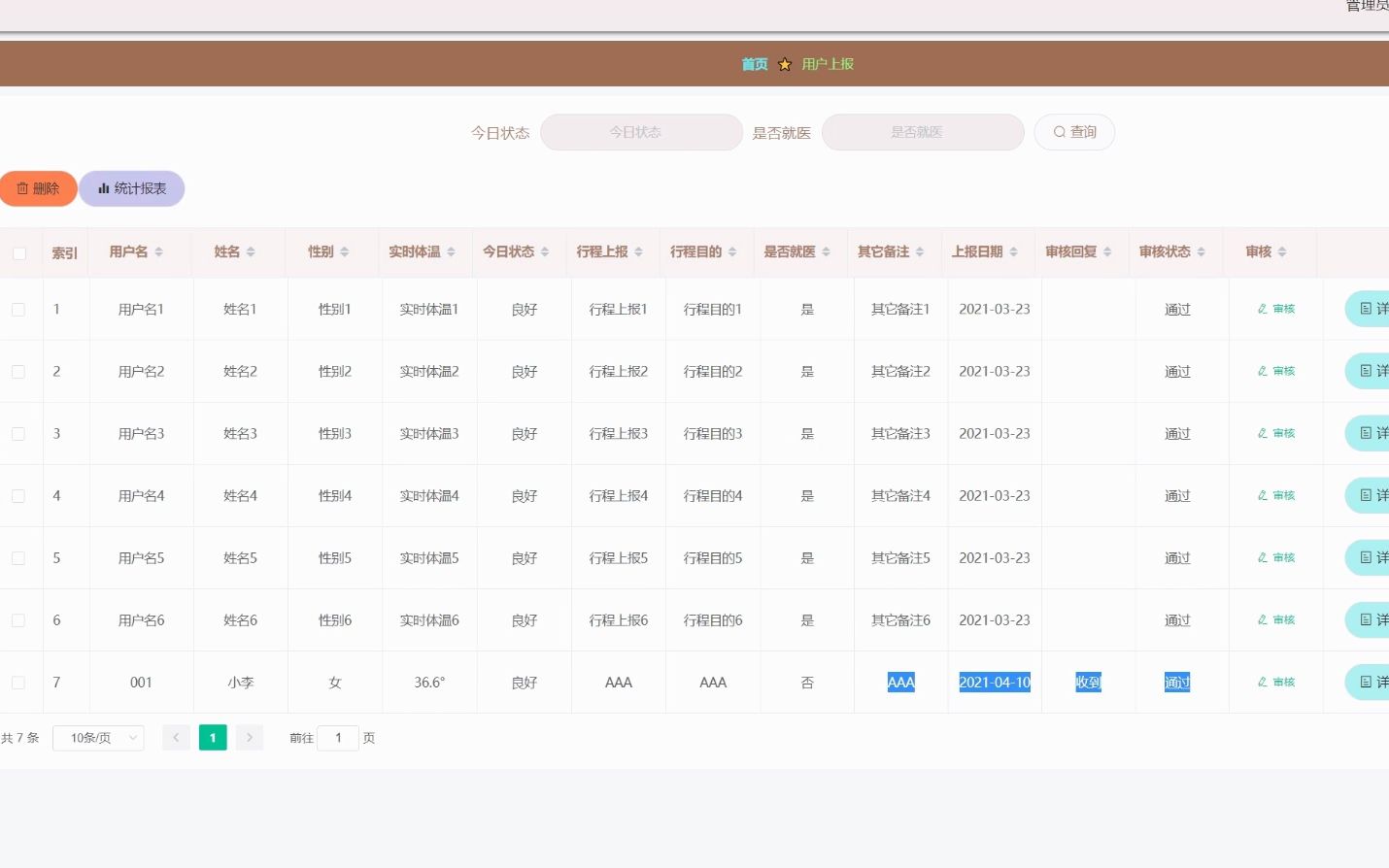Image resolution: width=1389 pixels, height=868 pixels.
Task: Open details button for 用户名5 row
Action: pos(1369,557)
